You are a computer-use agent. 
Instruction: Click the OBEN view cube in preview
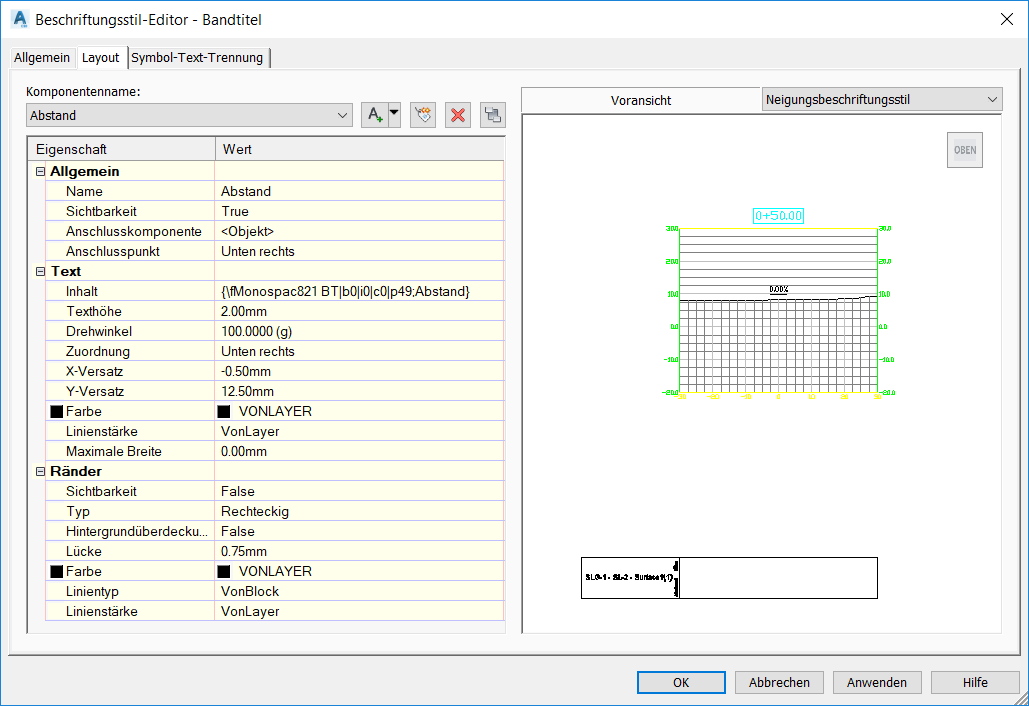click(964, 150)
